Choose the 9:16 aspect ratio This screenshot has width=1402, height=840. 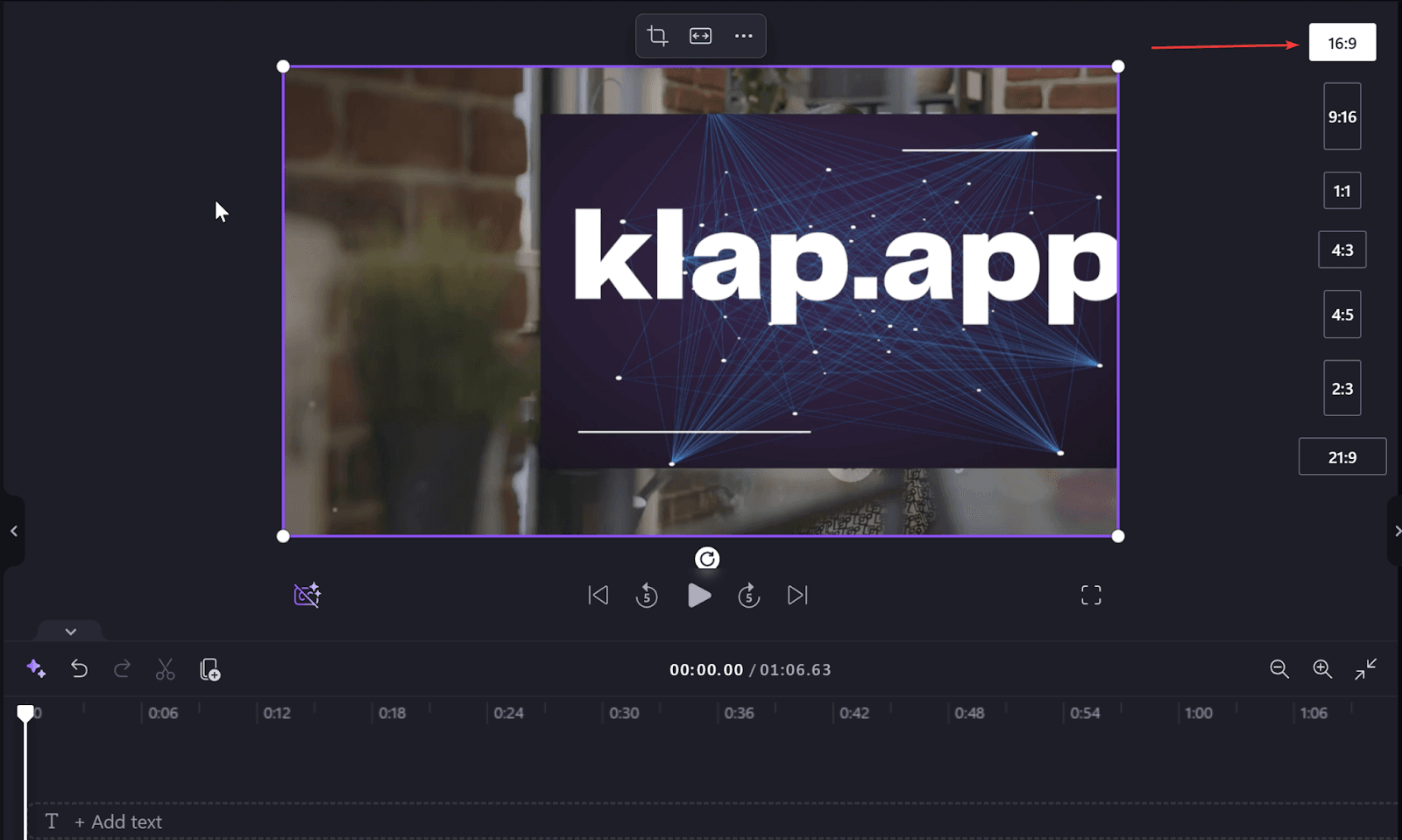point(1342,116)
